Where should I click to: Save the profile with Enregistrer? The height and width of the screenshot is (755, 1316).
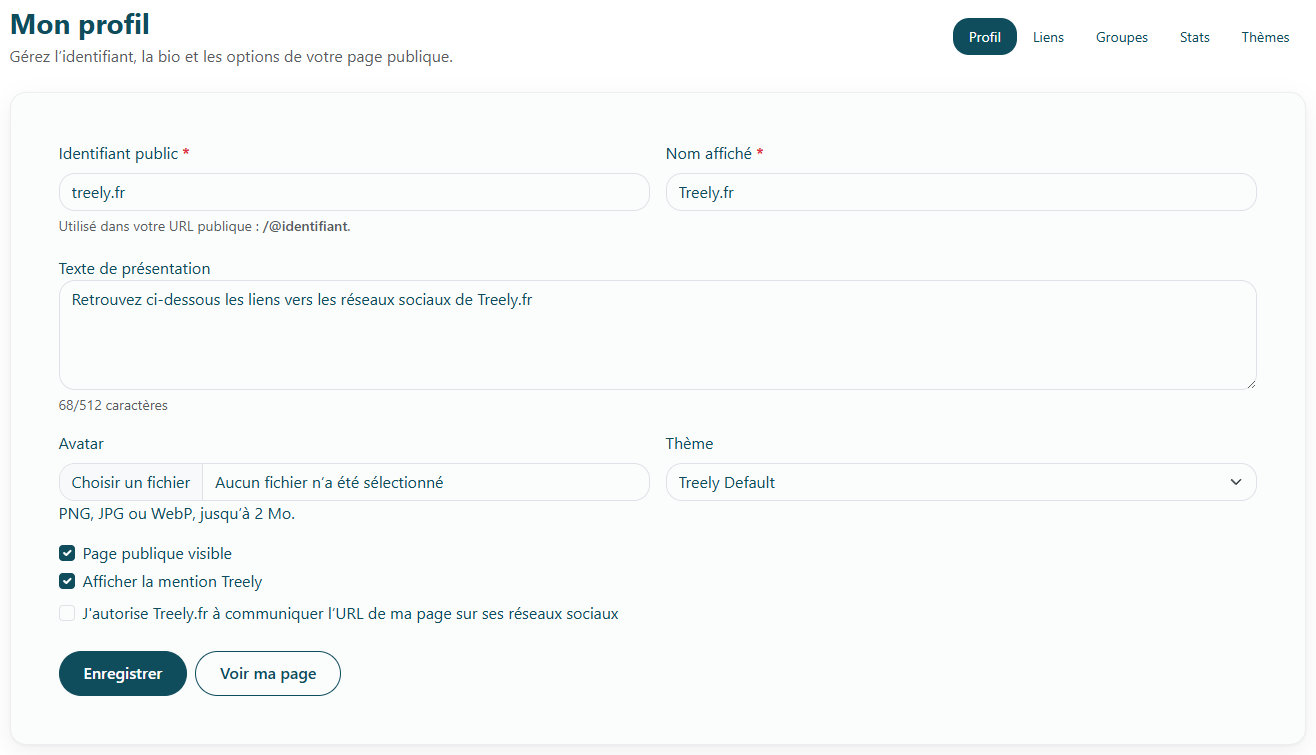[123, 673]
